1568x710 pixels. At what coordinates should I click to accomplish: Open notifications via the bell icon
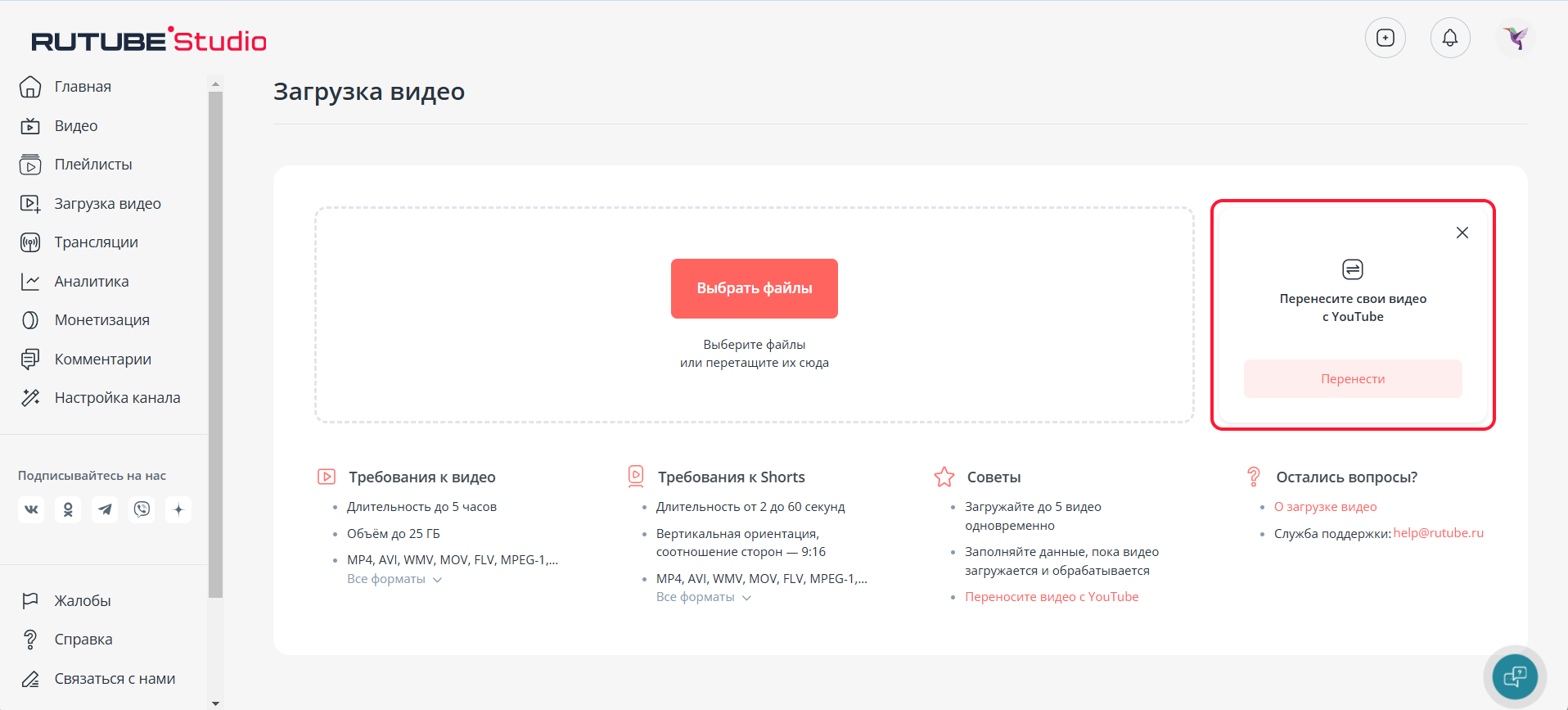coord(1450,38)
